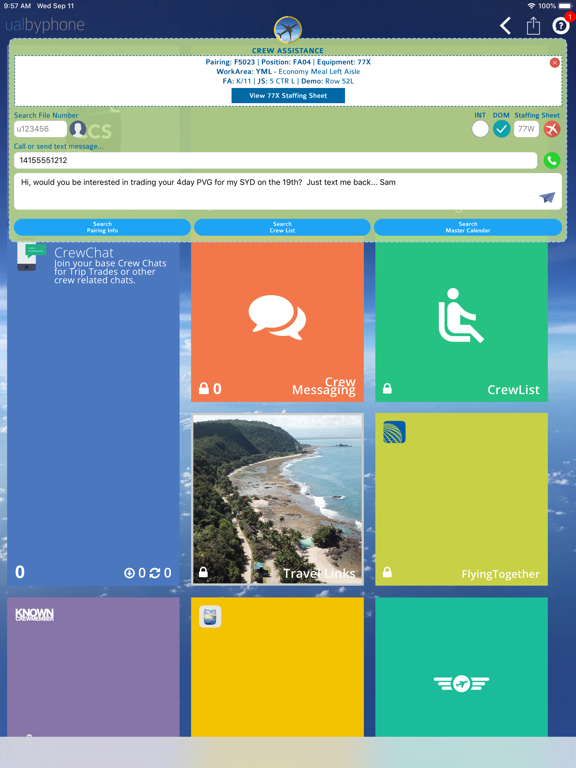Tap the CREW ASSISTANCE heading
576x768 pixels.
[x=288, y=50]
